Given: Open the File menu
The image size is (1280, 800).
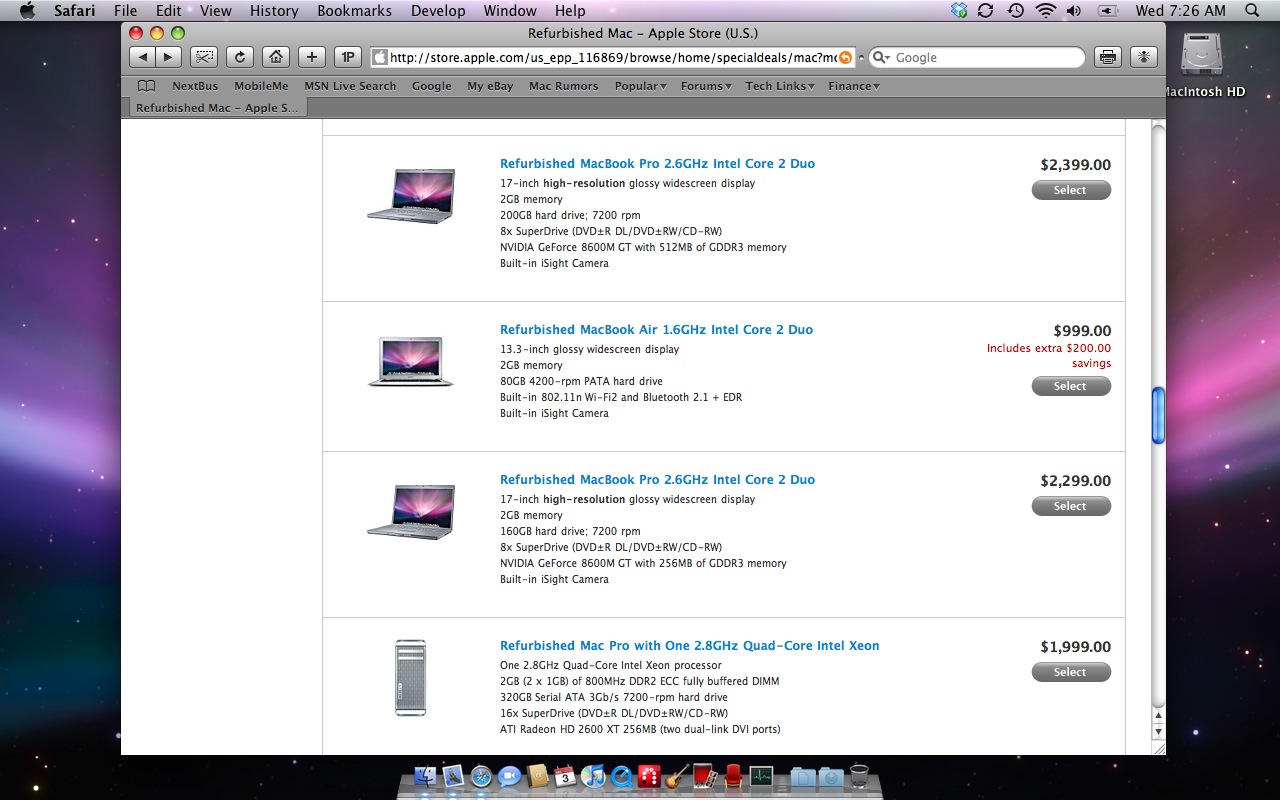Looking at the screenshot, I should [x=125, y=11].
